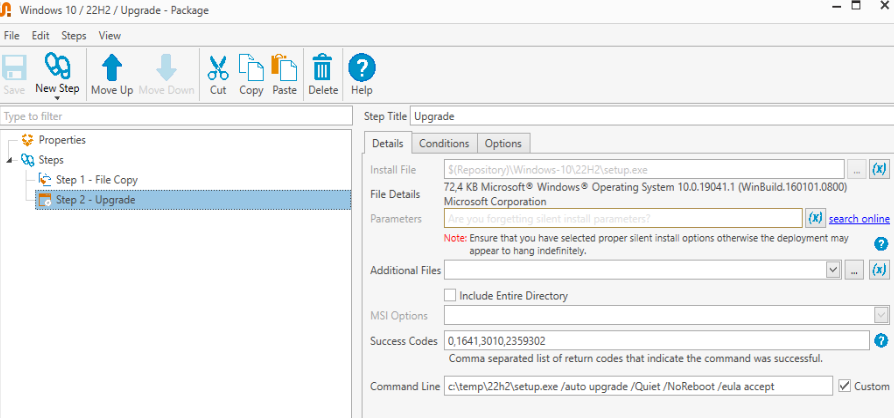The width and height of the screenshot is (894, 418).
Task: Open the Steps menu
Action: tap(74, 35)
